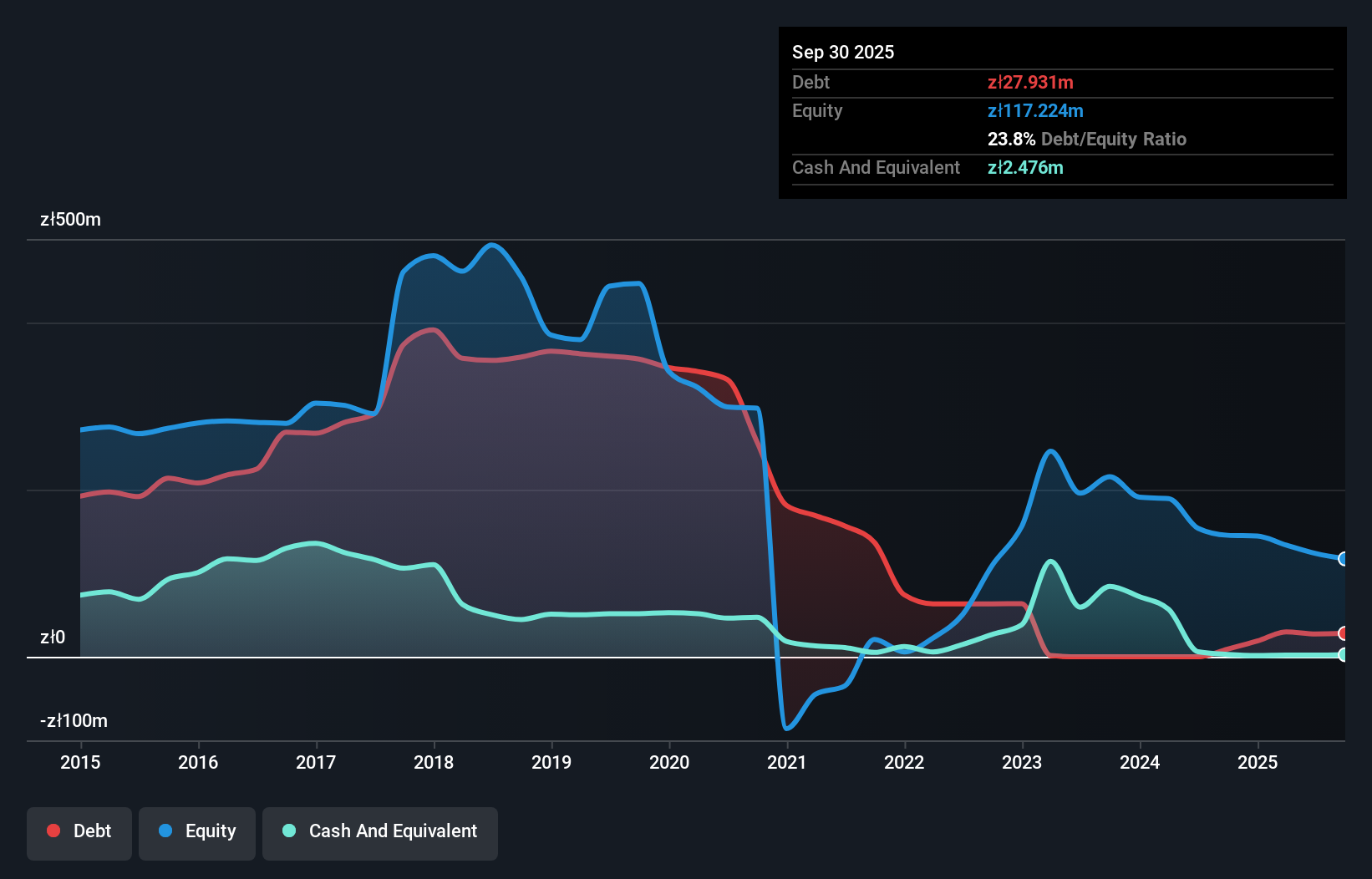Click the zł500m axis label
The image size is (1372, 879).
(x=71, y=219)
